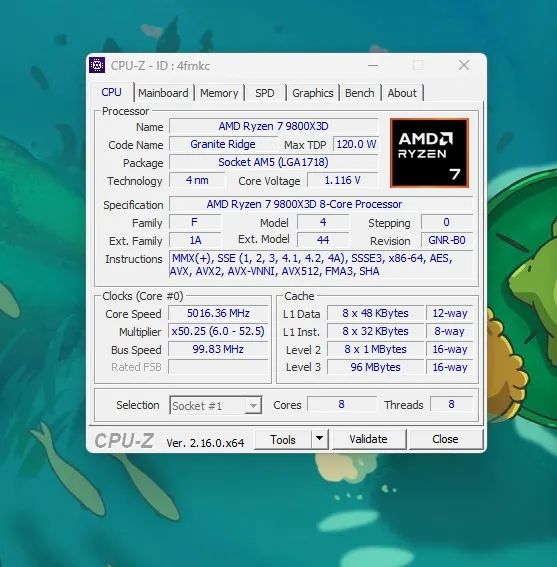Close the CPU-Z window with X
This screenshot has height=567, width=557.
[x=464, y=65]
